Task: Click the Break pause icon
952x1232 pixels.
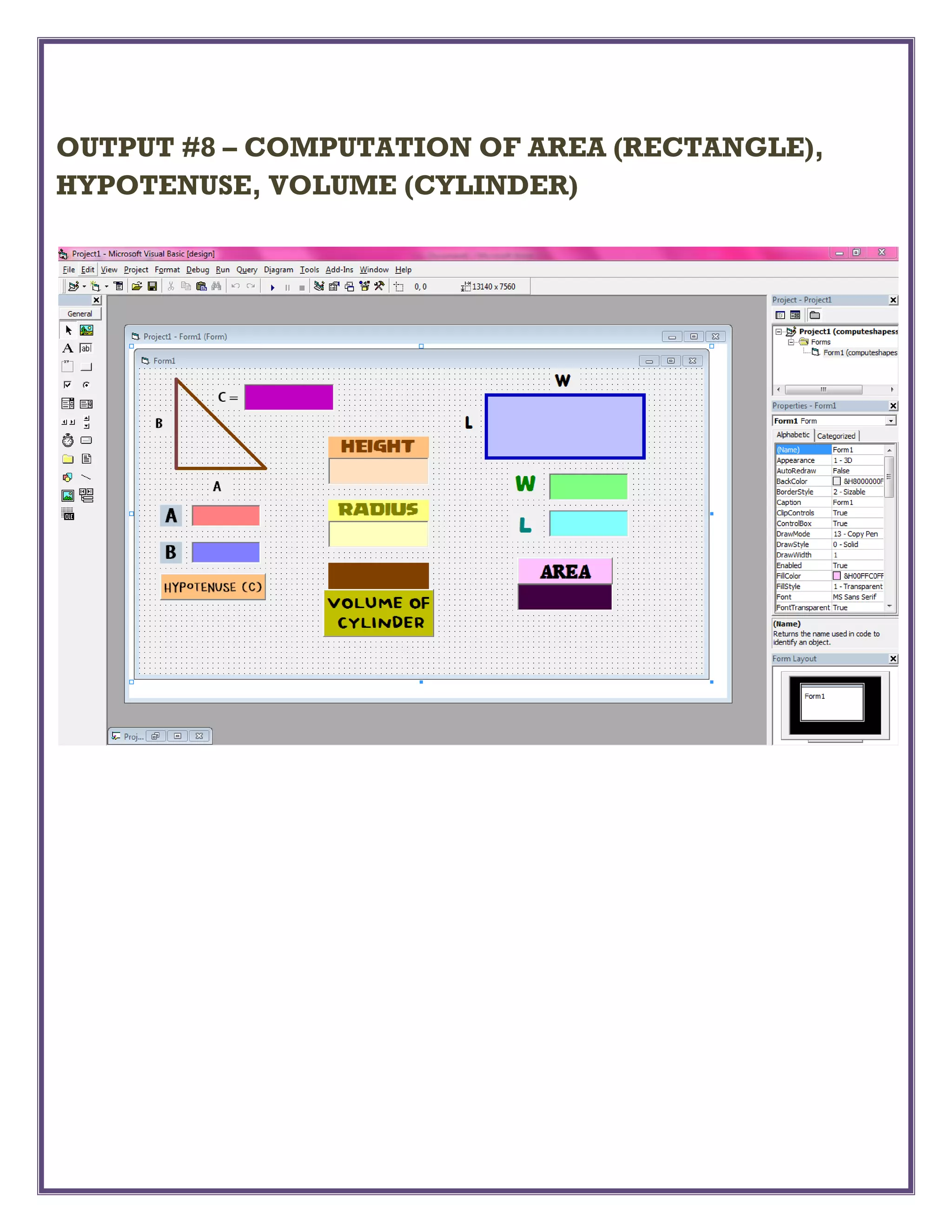Action: pos(287,287)
